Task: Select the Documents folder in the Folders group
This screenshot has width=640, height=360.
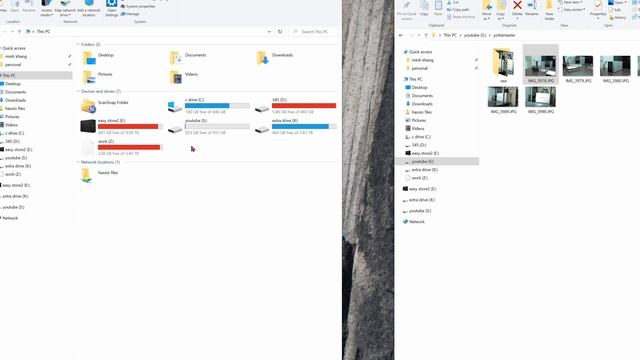Action: click(188, 58)
